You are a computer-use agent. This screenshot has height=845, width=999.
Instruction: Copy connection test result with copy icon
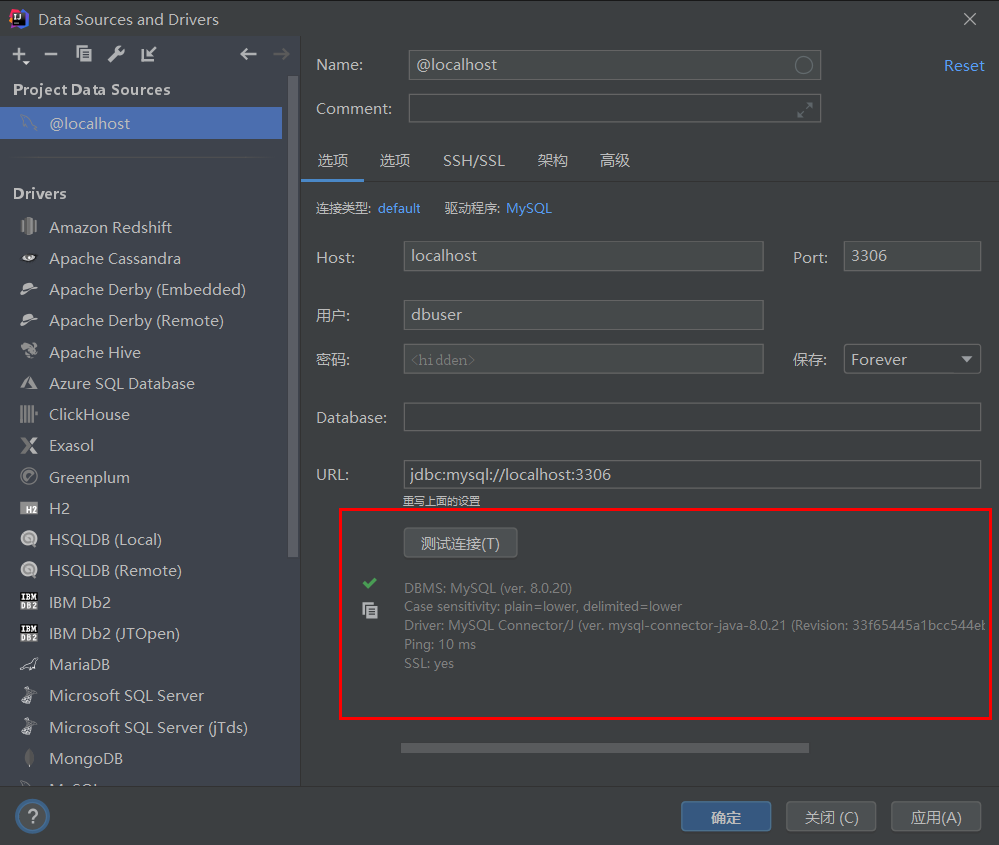tap(370, 610)
